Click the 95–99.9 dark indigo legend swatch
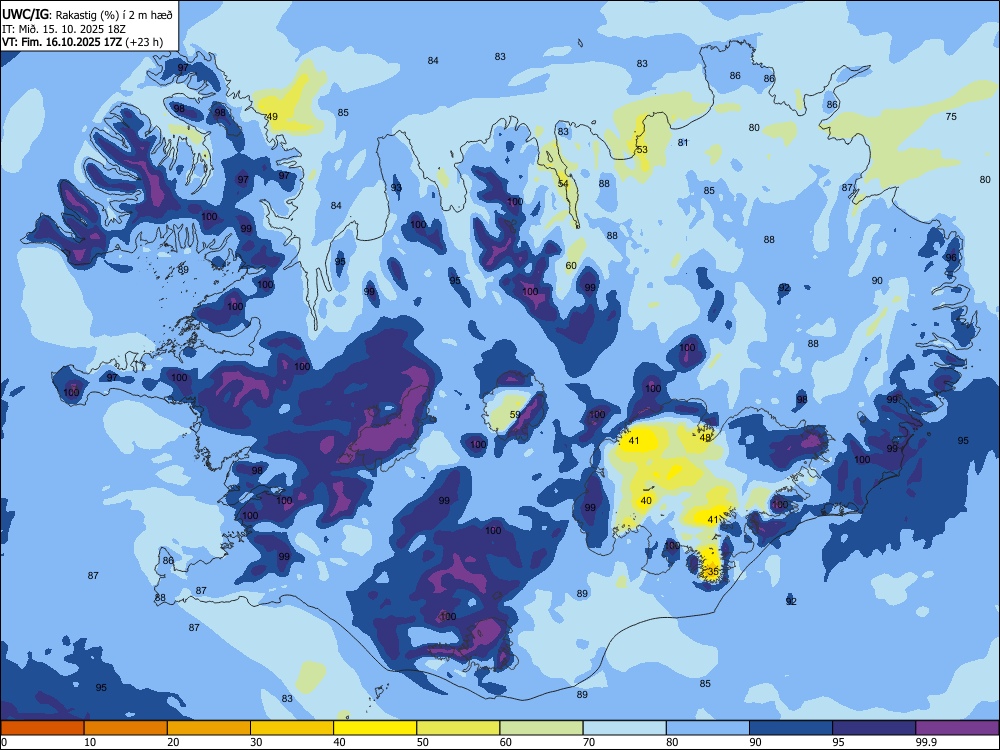Viewport: 1000px width, 750px height. point(874,728)
